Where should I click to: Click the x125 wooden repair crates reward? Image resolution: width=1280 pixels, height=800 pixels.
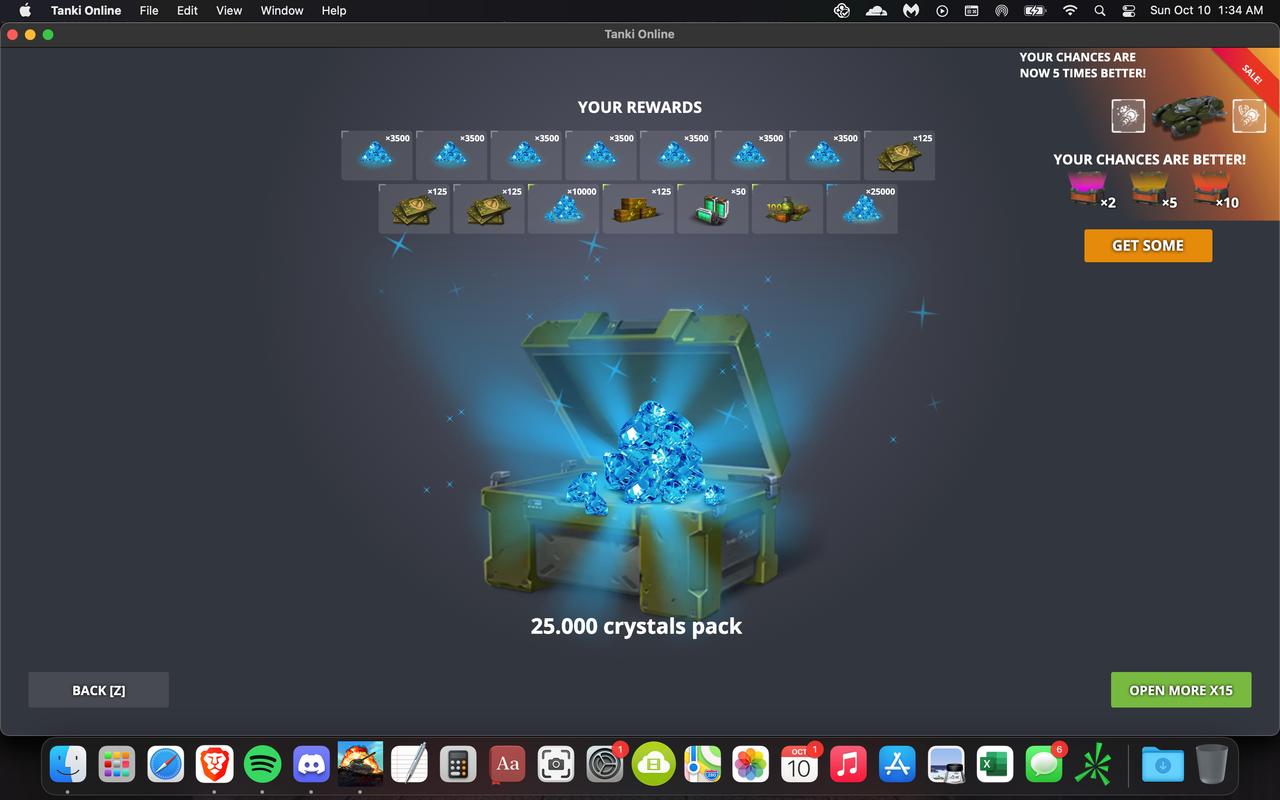pyautogui.click(x=638, y=208)
